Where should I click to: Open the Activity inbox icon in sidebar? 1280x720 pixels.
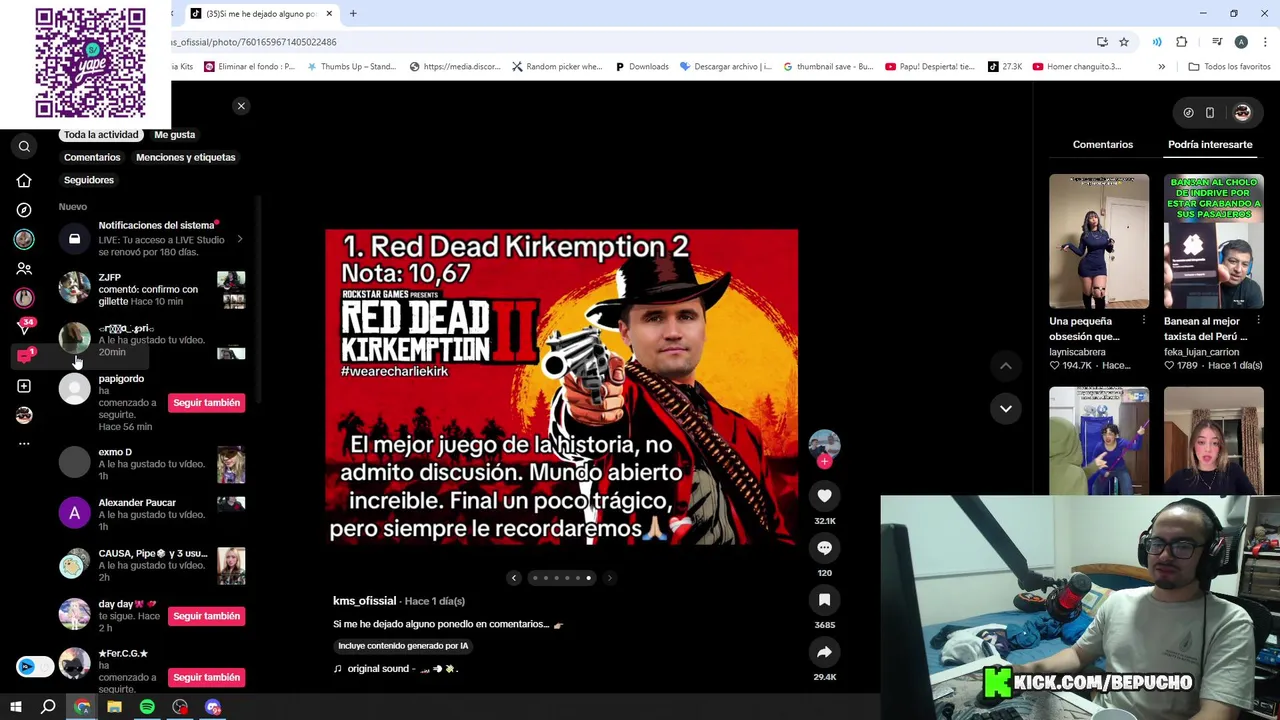[24, 356]
